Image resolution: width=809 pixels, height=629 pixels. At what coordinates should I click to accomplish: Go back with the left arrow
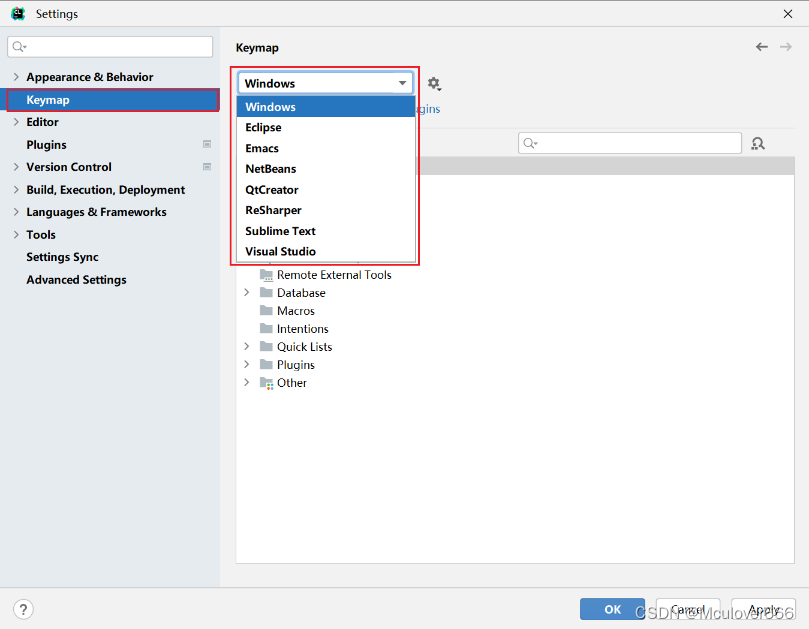pos(762,47)
